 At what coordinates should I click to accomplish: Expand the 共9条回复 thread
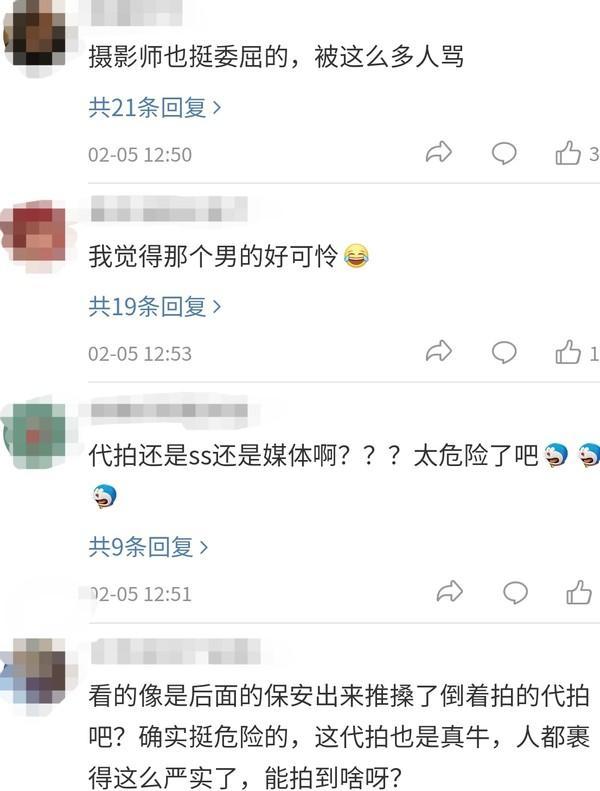point(148,546)
